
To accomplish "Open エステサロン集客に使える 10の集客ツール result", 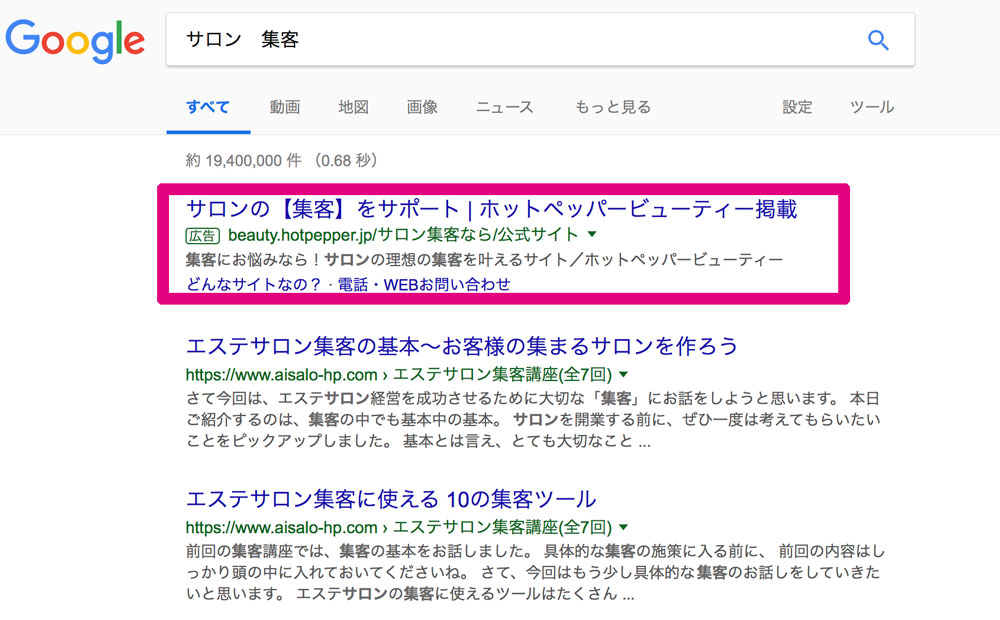I will pyautogui.click(x=391, y=499).
